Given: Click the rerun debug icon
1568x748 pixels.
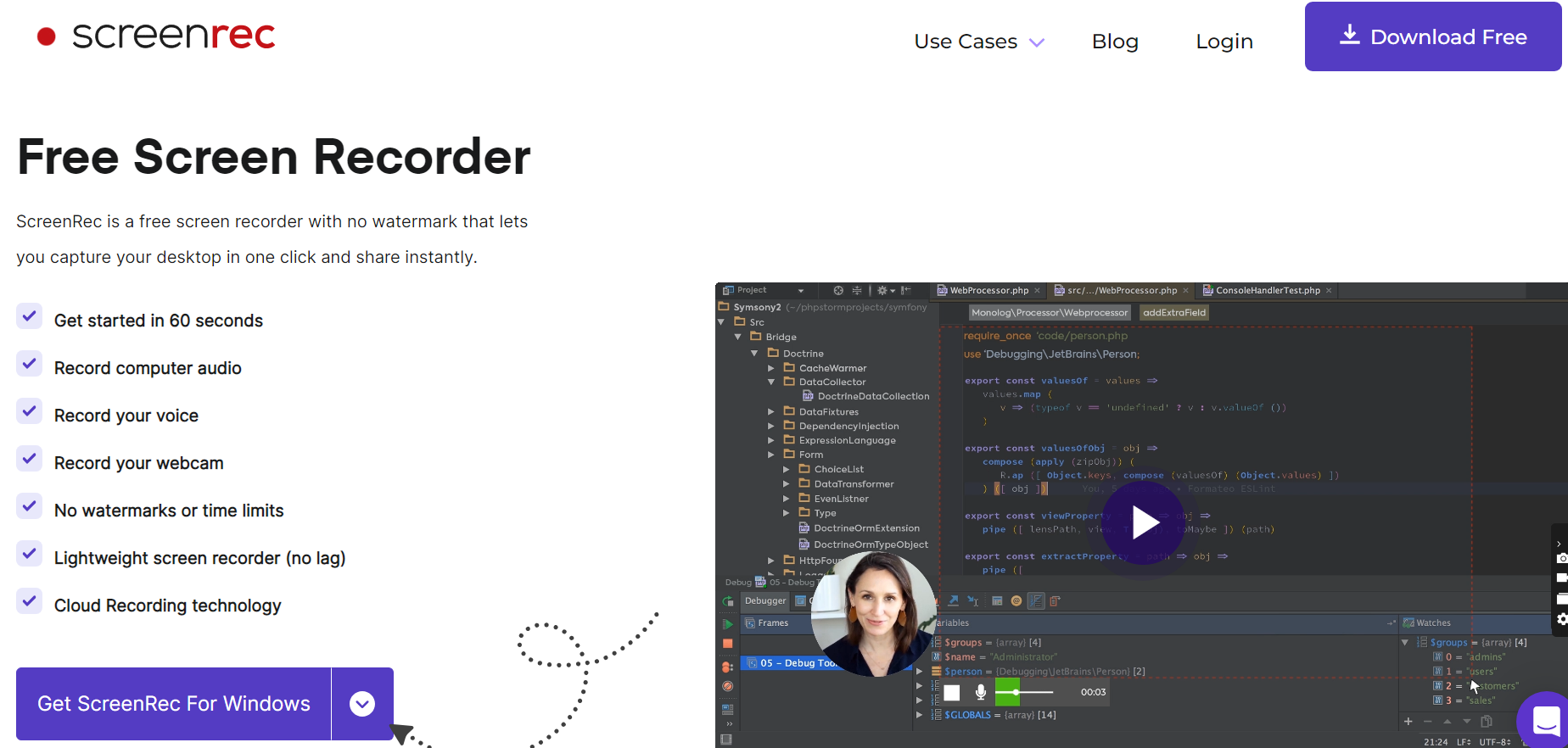Looking at the screenshot, I should click(728, 601).
